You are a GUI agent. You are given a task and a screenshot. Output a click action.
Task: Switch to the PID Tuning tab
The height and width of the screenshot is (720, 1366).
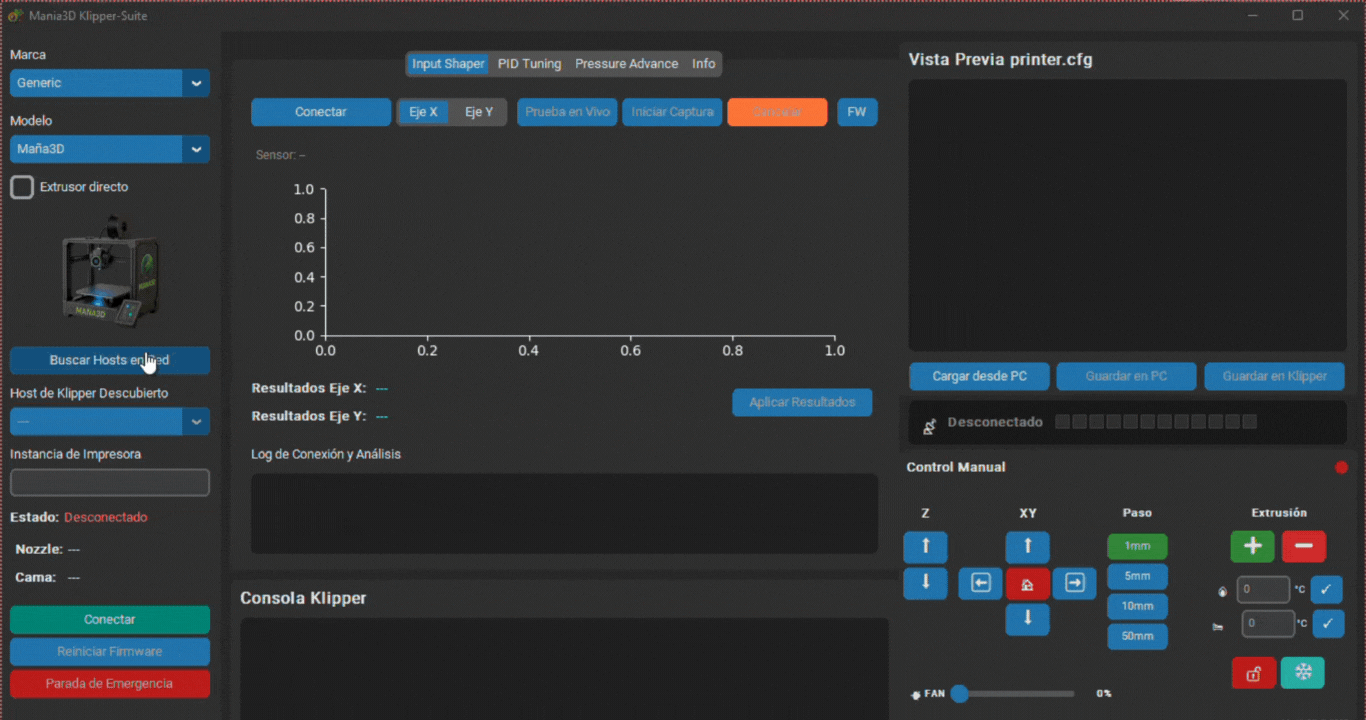[529, 64]
